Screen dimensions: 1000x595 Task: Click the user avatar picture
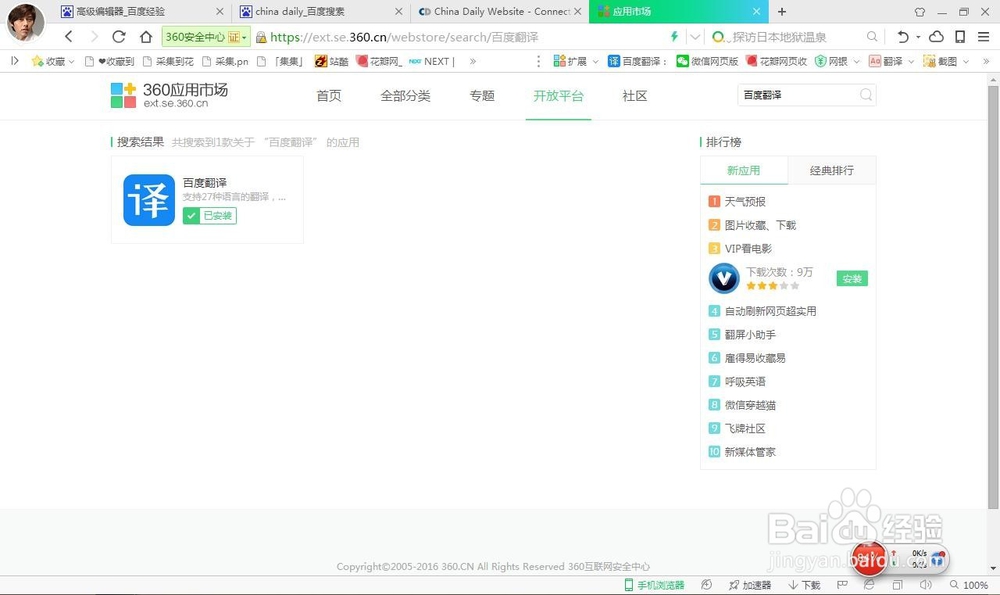pos(26,22)
